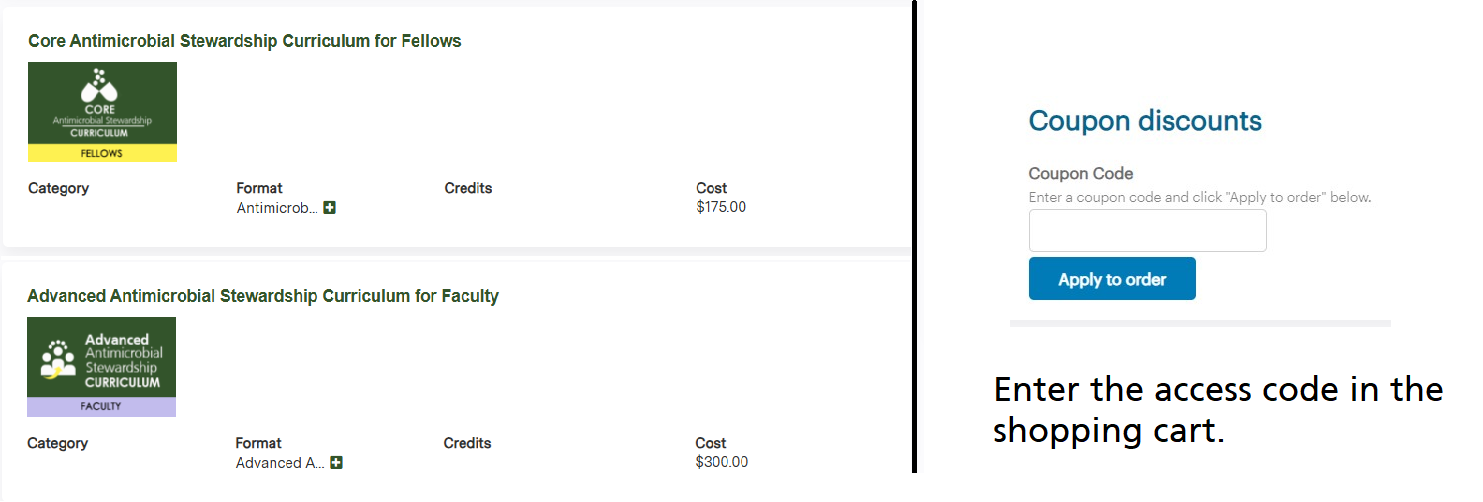Click the Coupon Code field label
The image size is (1483, 502).
[x=1080, y=174]
